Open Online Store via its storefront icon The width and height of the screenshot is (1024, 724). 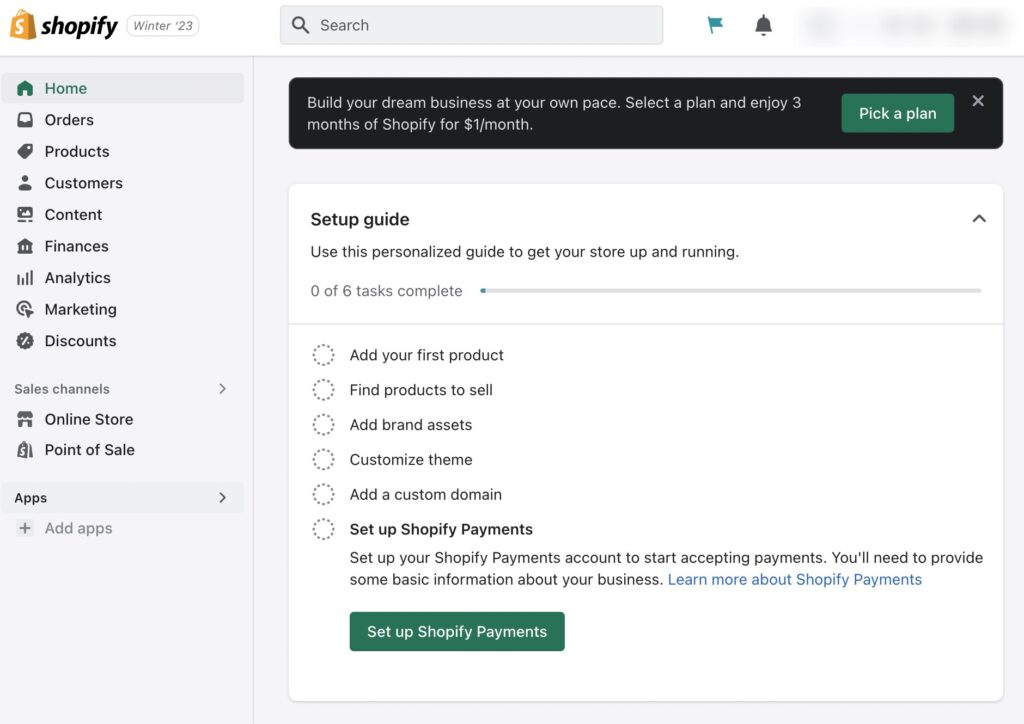(25, 420)
